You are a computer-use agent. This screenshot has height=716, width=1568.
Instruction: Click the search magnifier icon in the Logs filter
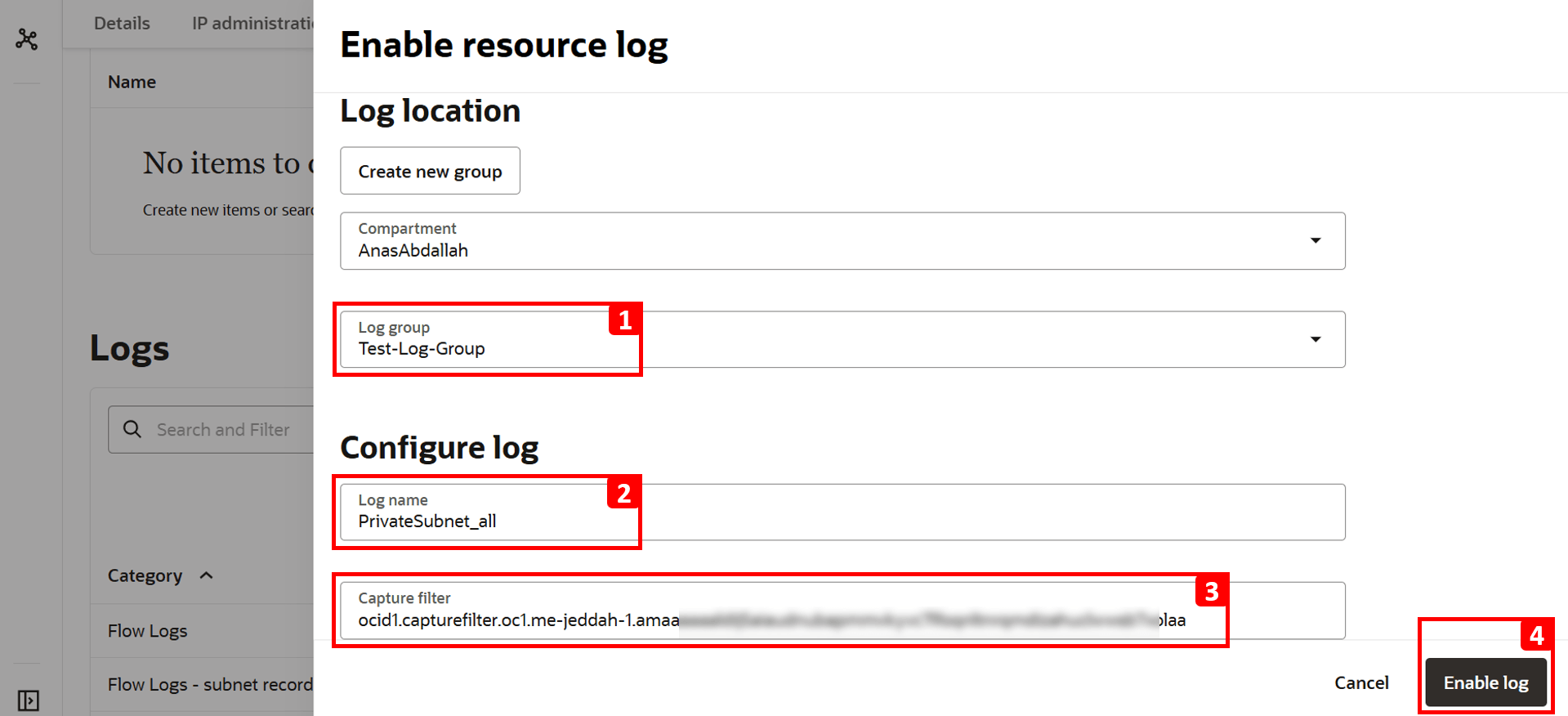coord(132,429)
